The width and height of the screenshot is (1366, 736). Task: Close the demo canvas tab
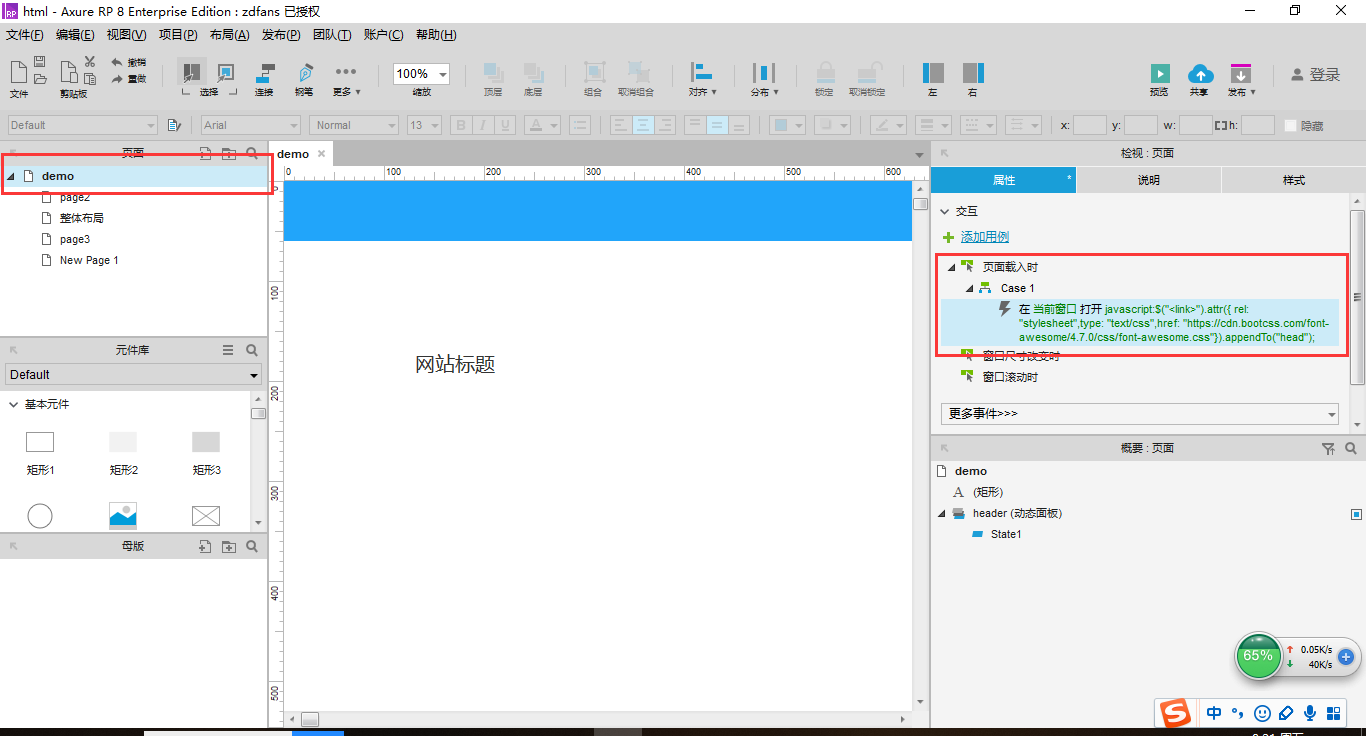(321, 154)
